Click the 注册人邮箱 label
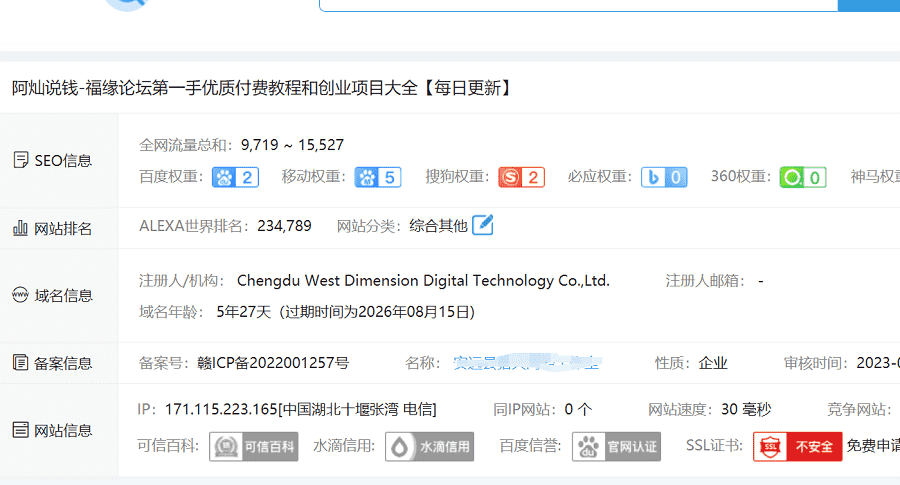The height and width of the screenshot is (485, 900). coord(705,281)
